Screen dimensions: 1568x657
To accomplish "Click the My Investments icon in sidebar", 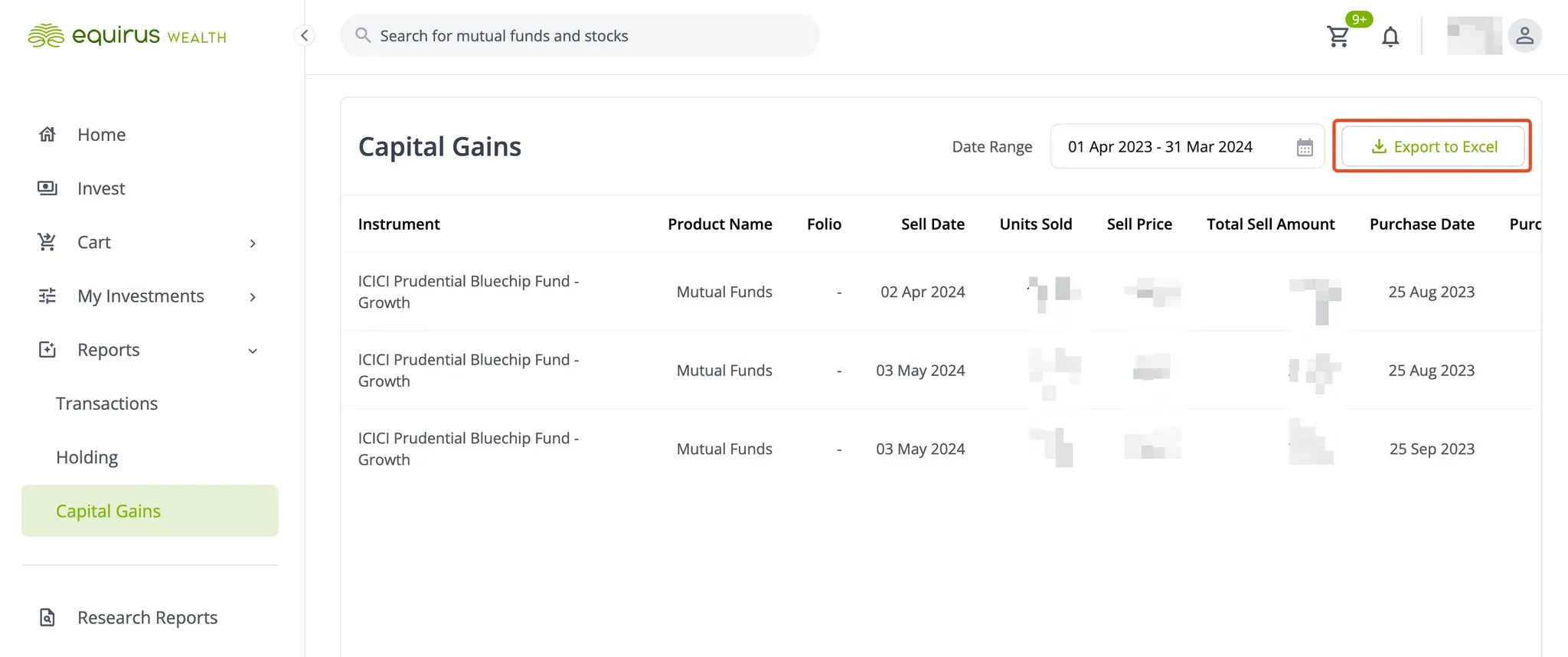I will 47,296.
